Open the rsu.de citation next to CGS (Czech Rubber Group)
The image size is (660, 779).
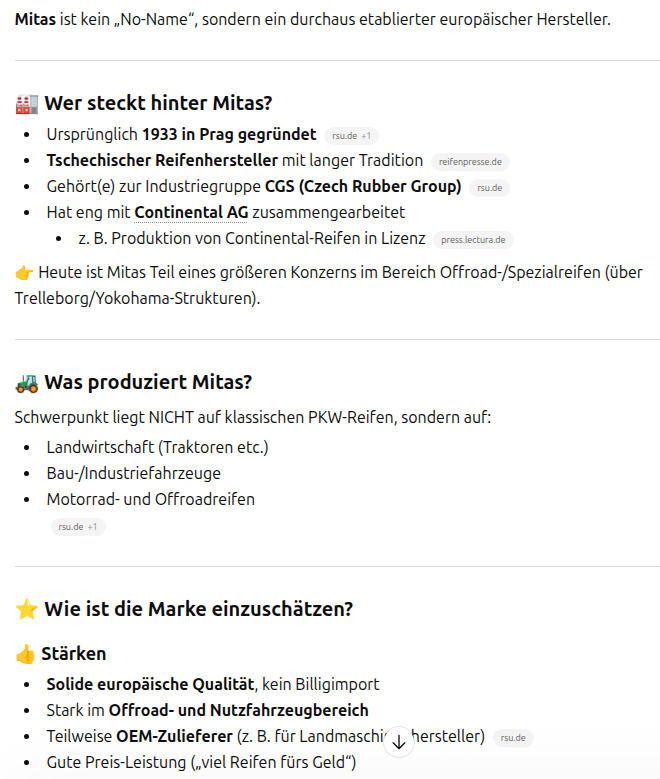click(490, 187)
